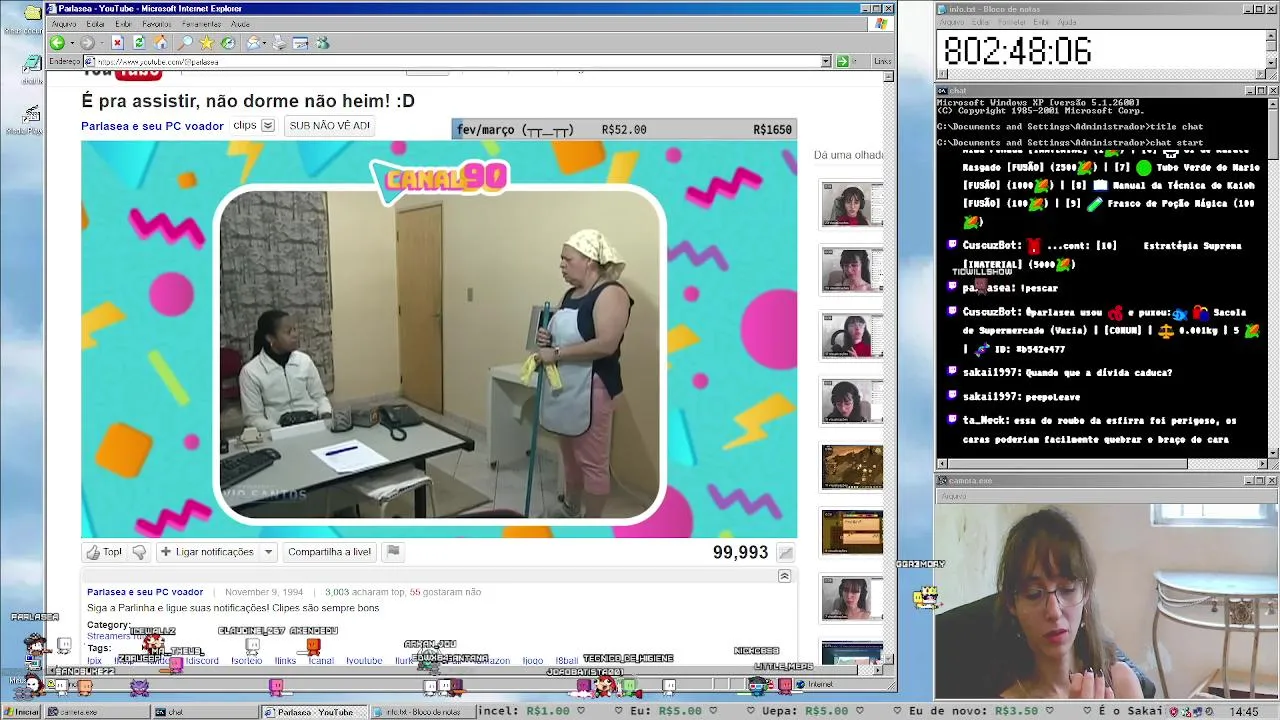Viewport: 1280px width, 720px height.
Task: Expand the Ligar notificações dropdown arrow
Action: pos(268,552)
